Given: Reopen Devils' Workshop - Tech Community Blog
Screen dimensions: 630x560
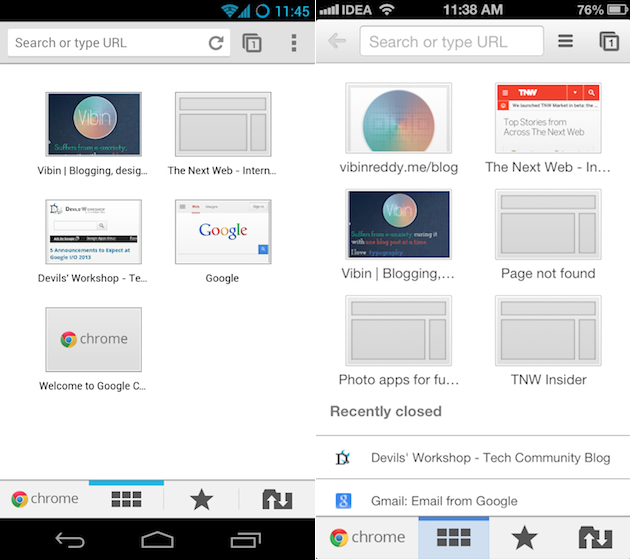Looking at the screenshot, I should coord(473,457).
